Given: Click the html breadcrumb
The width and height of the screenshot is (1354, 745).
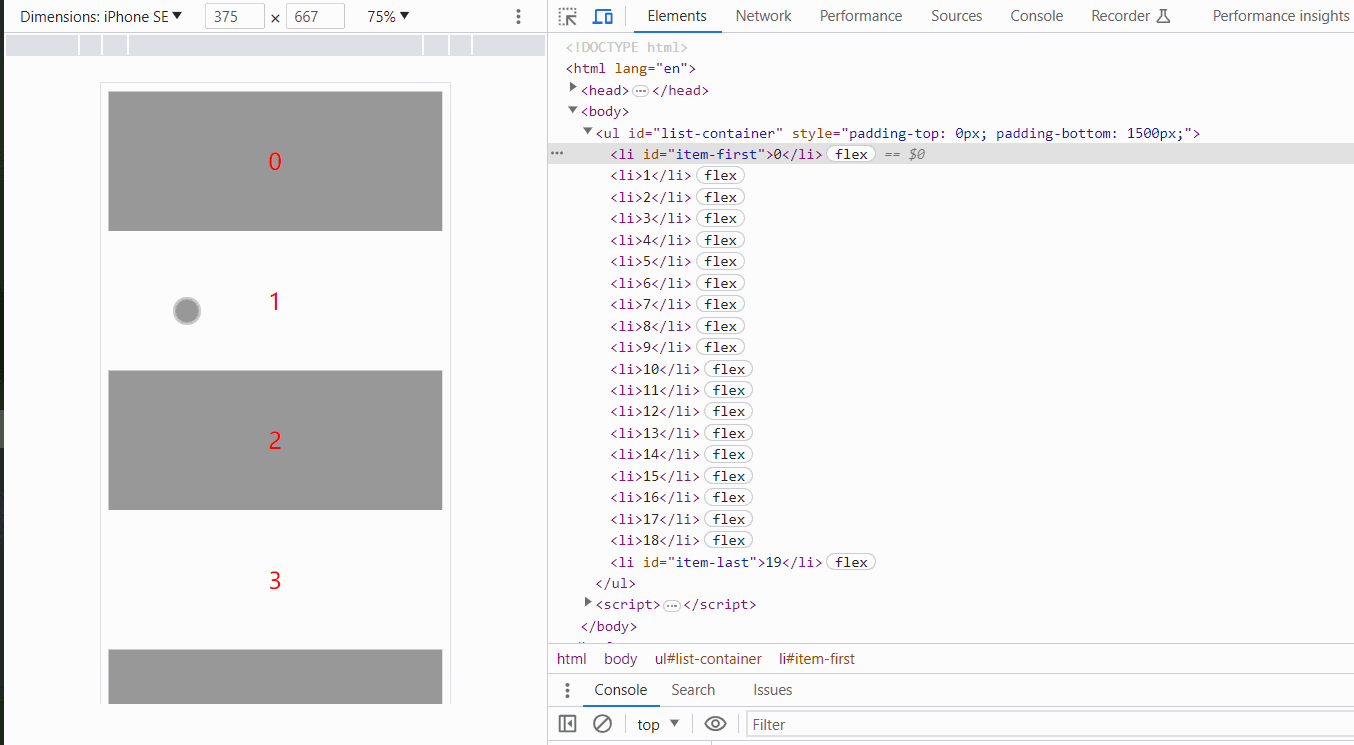Looking at the screenshot, I should (x=572, y=659).
